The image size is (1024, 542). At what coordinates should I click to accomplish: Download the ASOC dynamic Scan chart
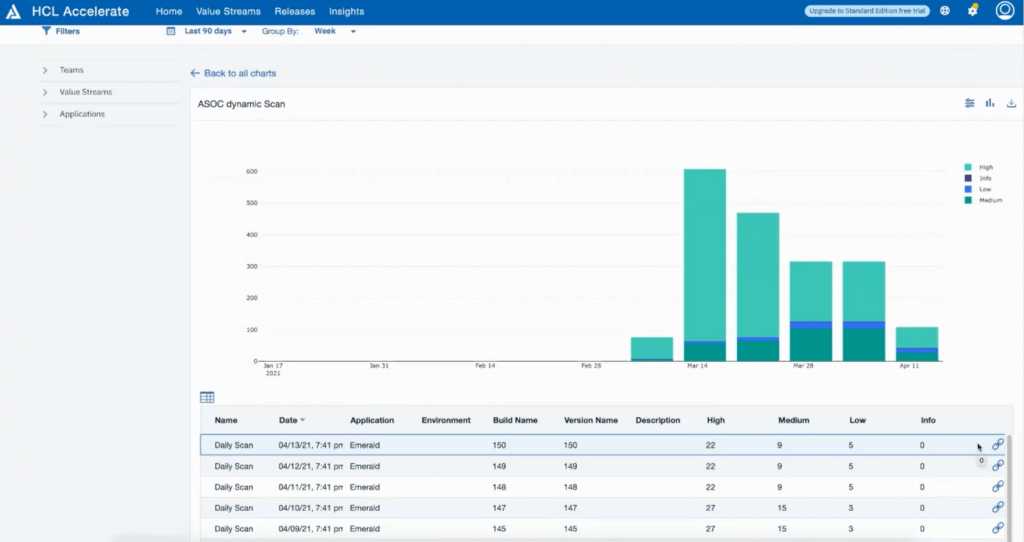click(1011, 103)
